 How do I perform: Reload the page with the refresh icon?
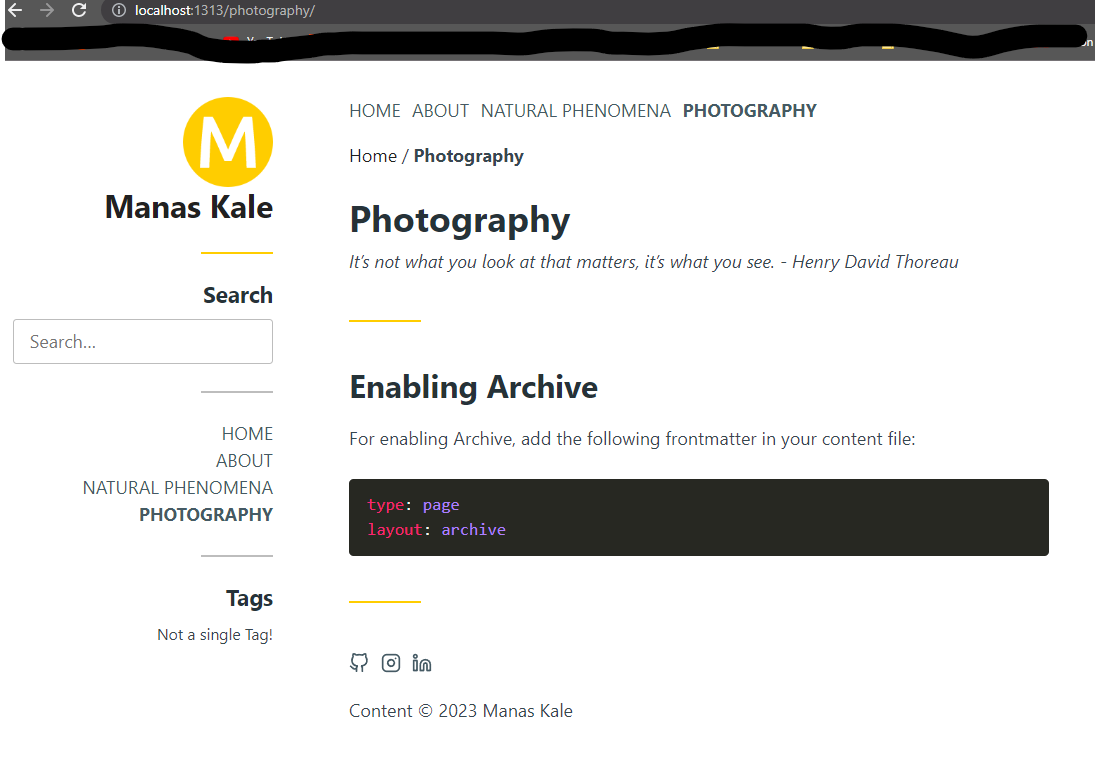tap(79, 10)
